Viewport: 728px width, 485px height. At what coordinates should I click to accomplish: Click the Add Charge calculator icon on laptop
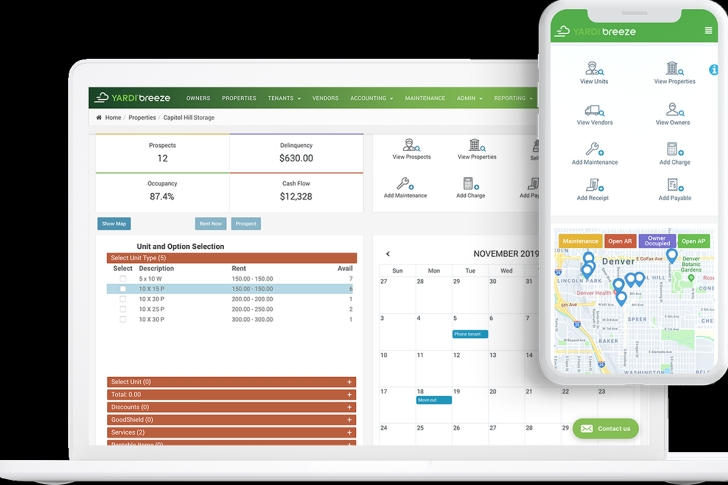coord(470,184)
